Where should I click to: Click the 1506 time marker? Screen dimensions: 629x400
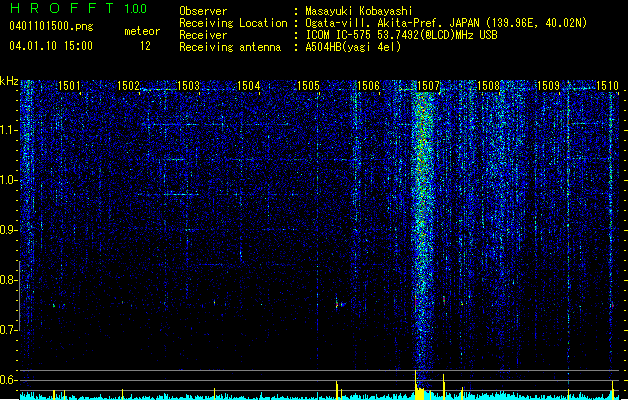pyautogui.click(x=368, y=85)
